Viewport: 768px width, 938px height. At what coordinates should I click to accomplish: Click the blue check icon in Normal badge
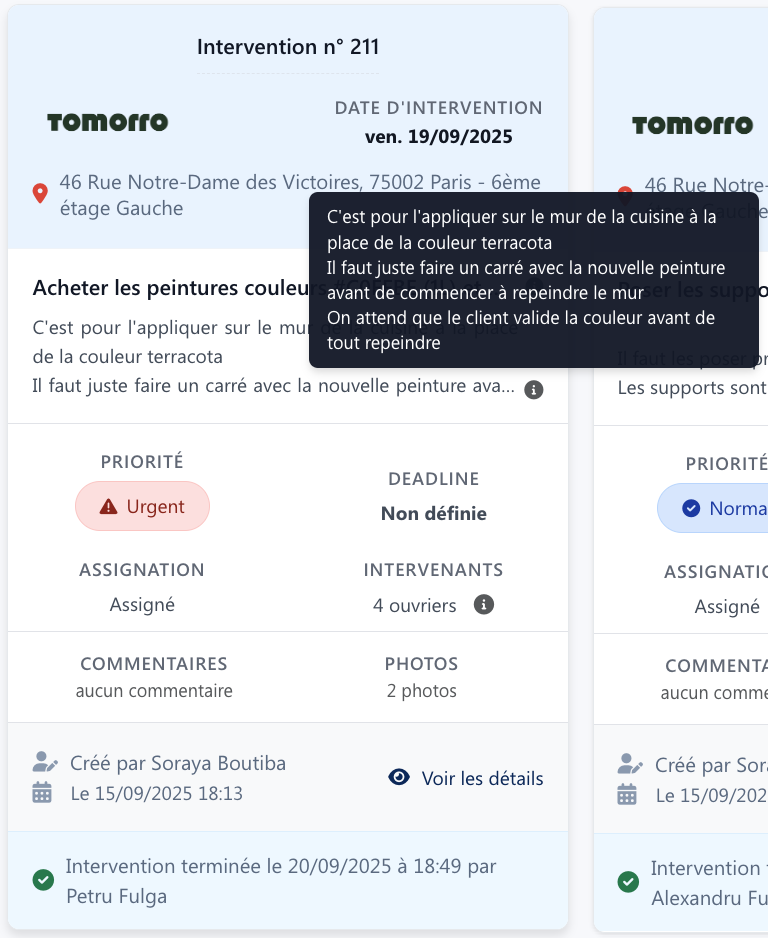point(691,508)
